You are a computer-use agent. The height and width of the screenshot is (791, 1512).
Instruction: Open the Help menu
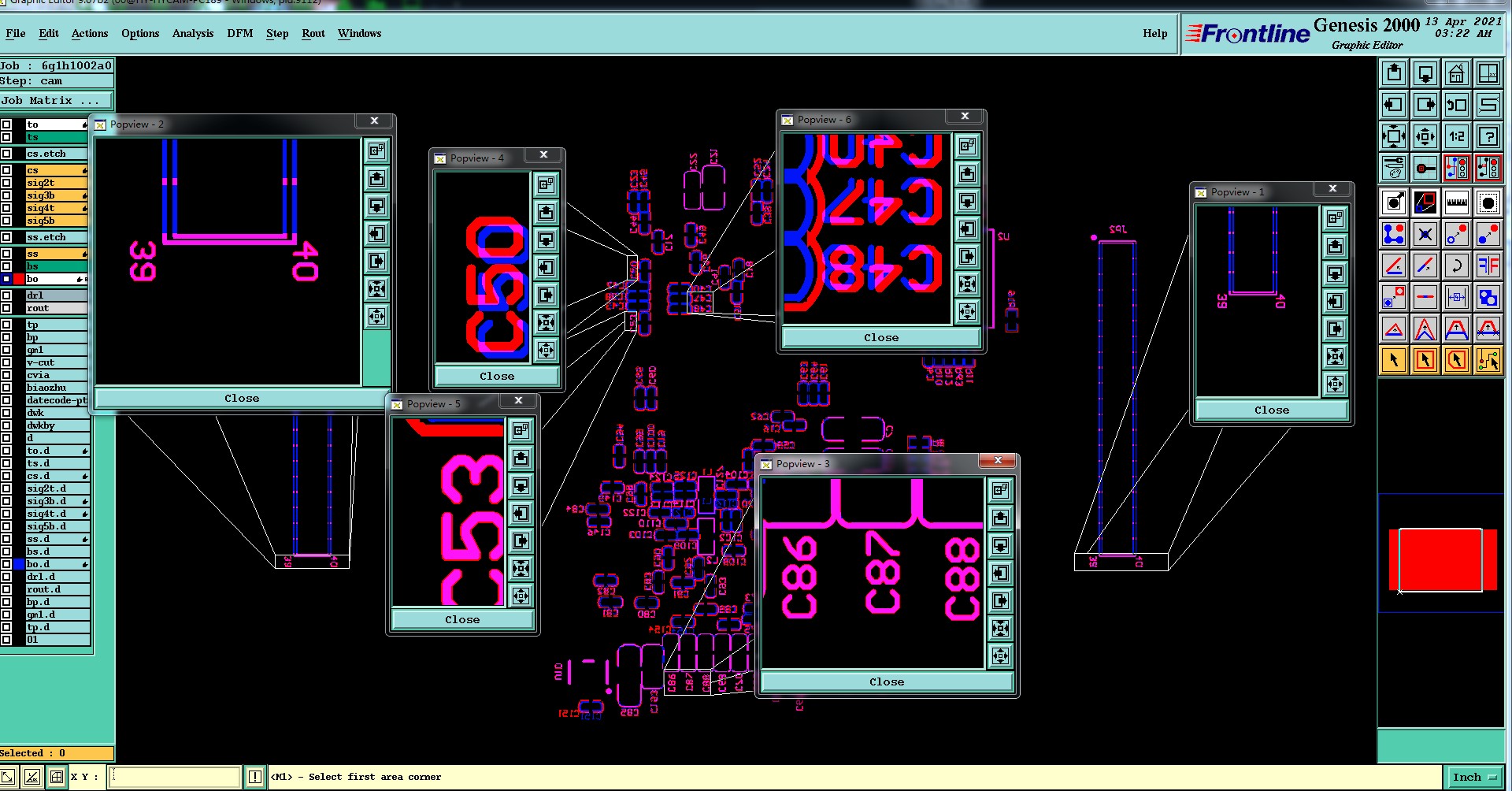[x=1155, y=33]
